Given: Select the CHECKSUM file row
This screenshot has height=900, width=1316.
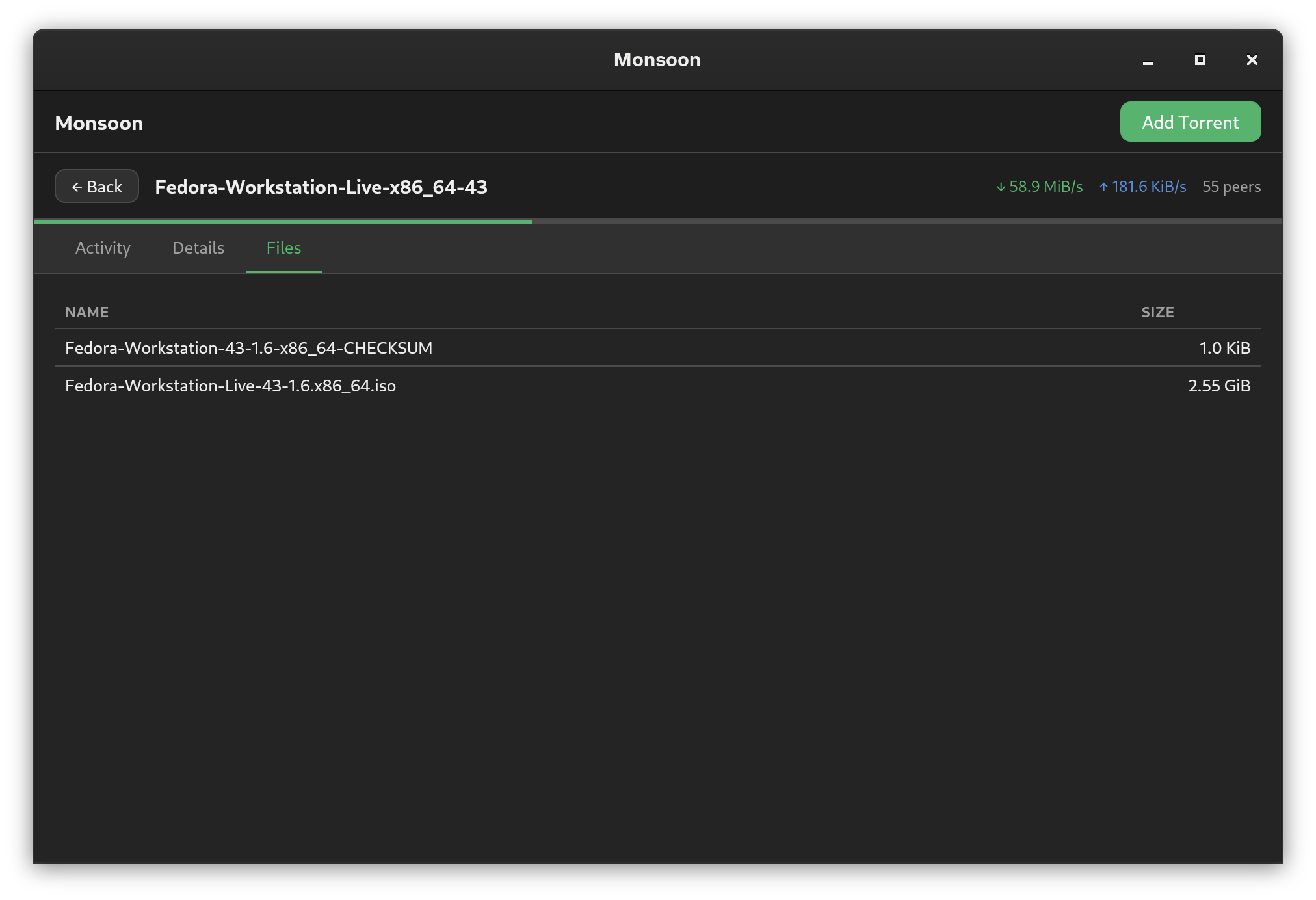Looking at the screenshot, I should (248, 348).
